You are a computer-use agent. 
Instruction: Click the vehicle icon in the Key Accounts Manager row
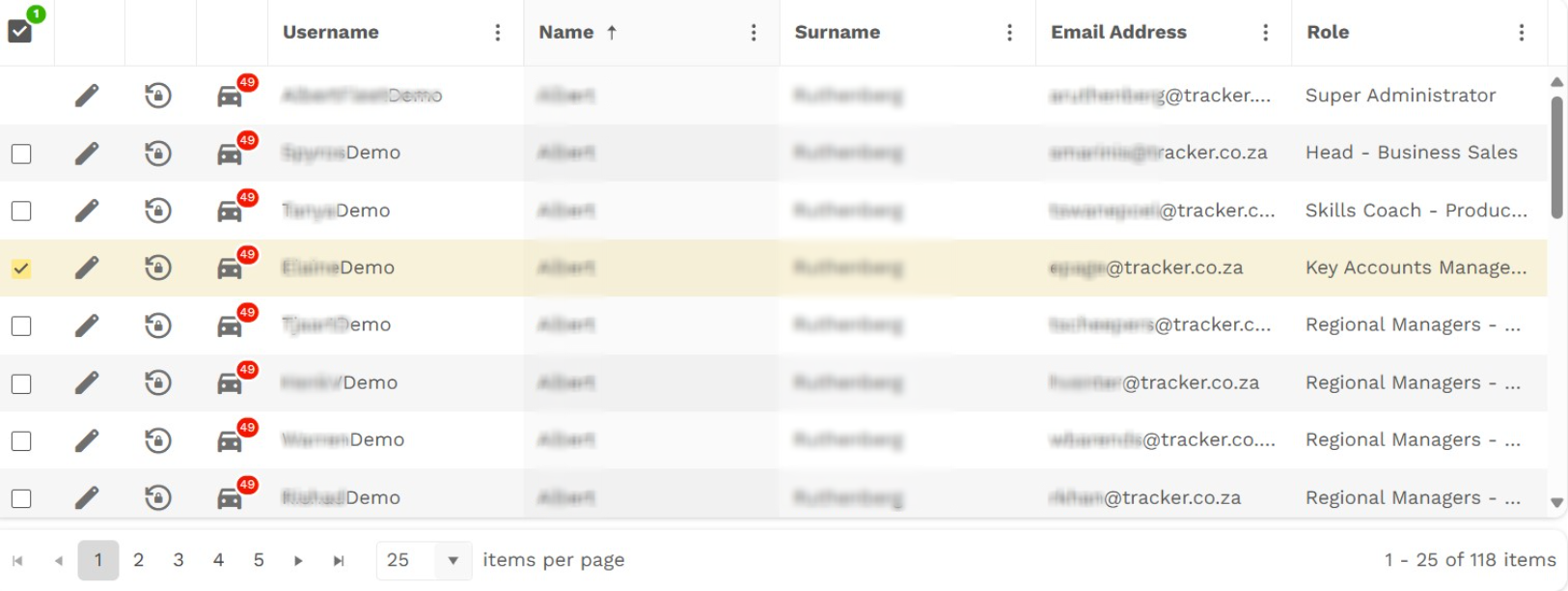pyautogui.click(x=230, y=267)
